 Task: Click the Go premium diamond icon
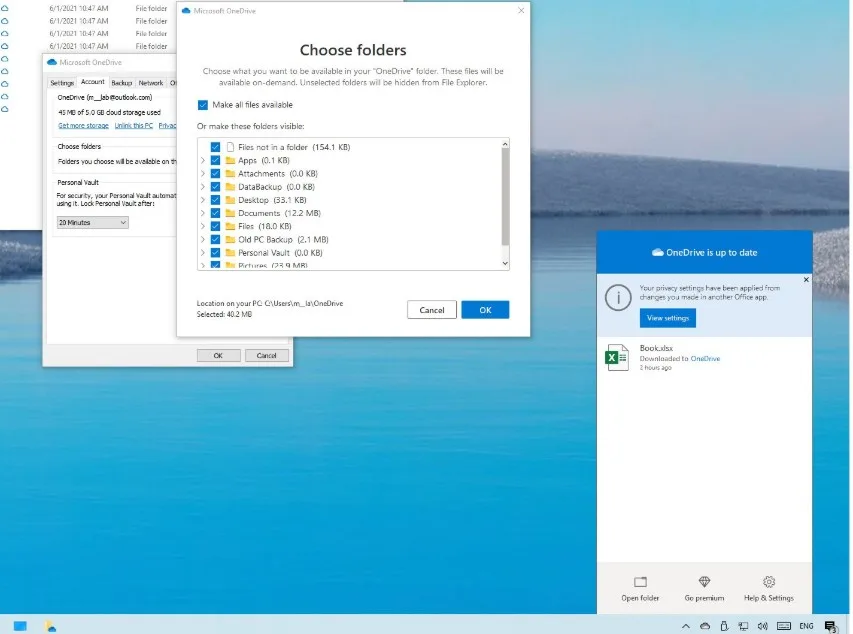(704, 582)
